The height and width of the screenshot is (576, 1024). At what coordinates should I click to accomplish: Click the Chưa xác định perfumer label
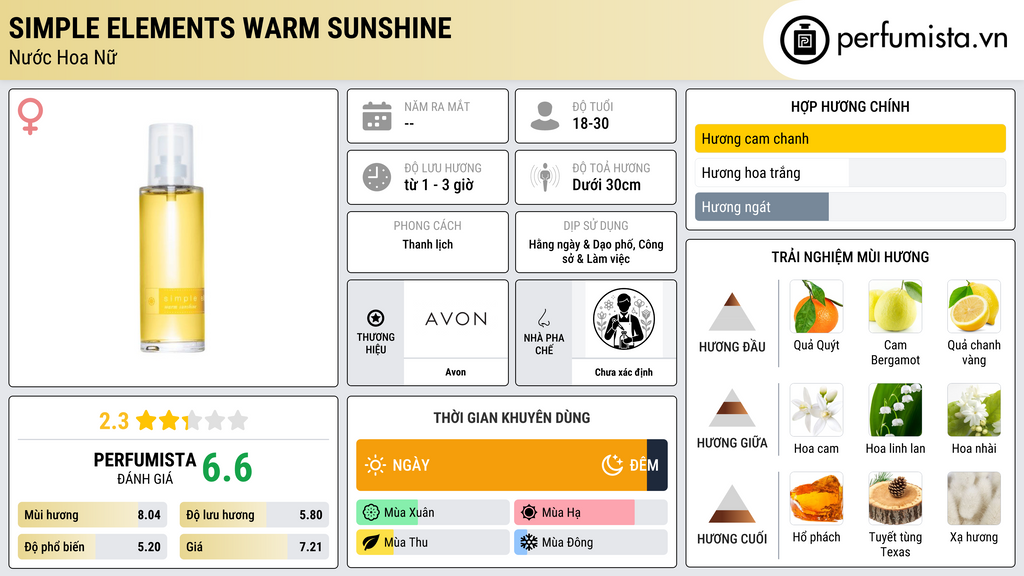click(624, 372)
